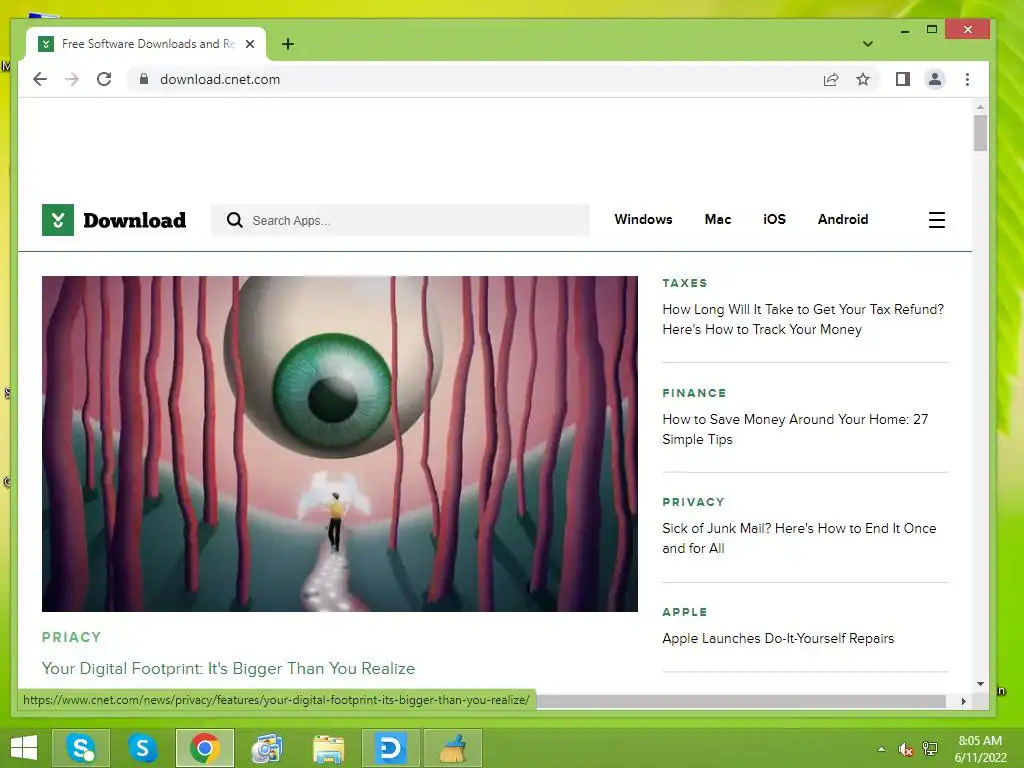Image resolution: width=1024 pixels, height=768 pixels.
Task: Open a new tab with the plus button
Action: point(288,44)
